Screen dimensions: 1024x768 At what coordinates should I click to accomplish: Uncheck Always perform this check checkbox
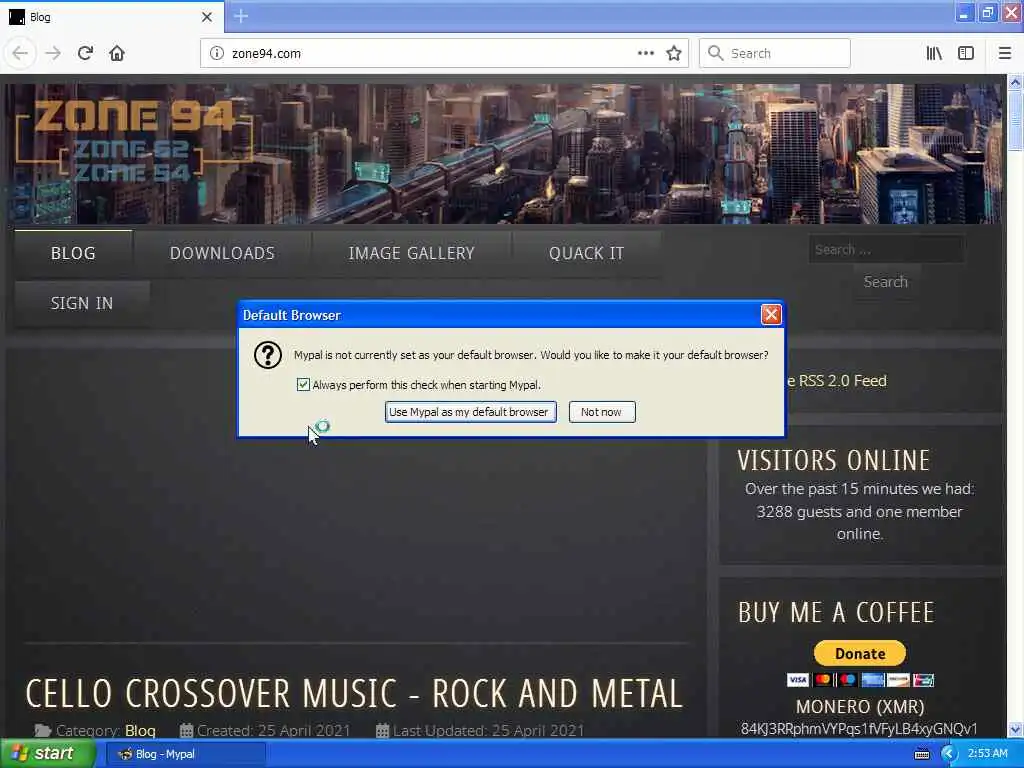pos(303,385)
